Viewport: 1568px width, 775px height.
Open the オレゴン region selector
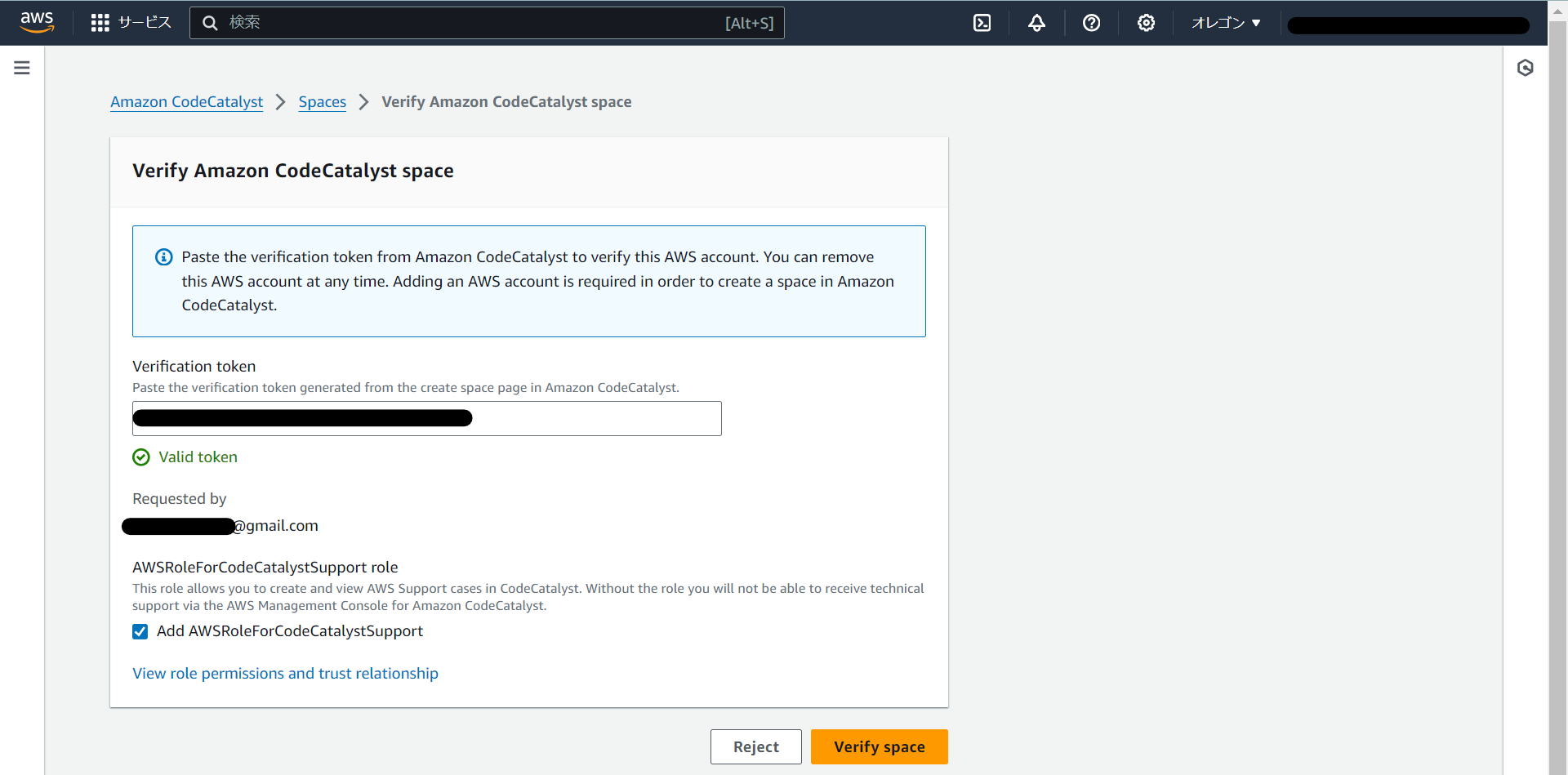coord(1224,23)
